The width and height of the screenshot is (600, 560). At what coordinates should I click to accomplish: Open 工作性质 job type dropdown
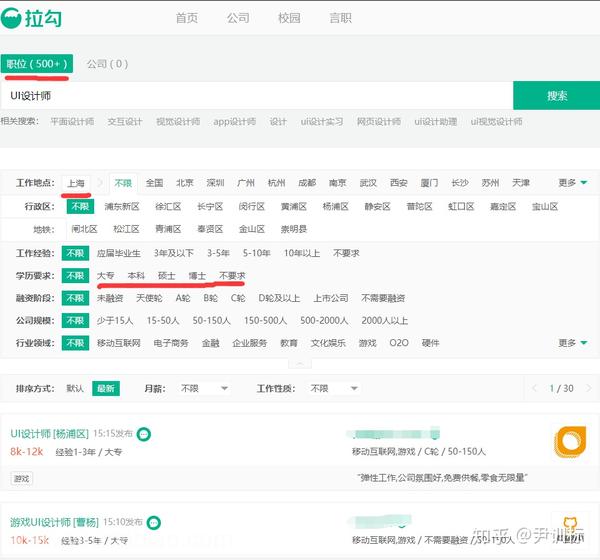pyautogui.click(x=334, y=389)
